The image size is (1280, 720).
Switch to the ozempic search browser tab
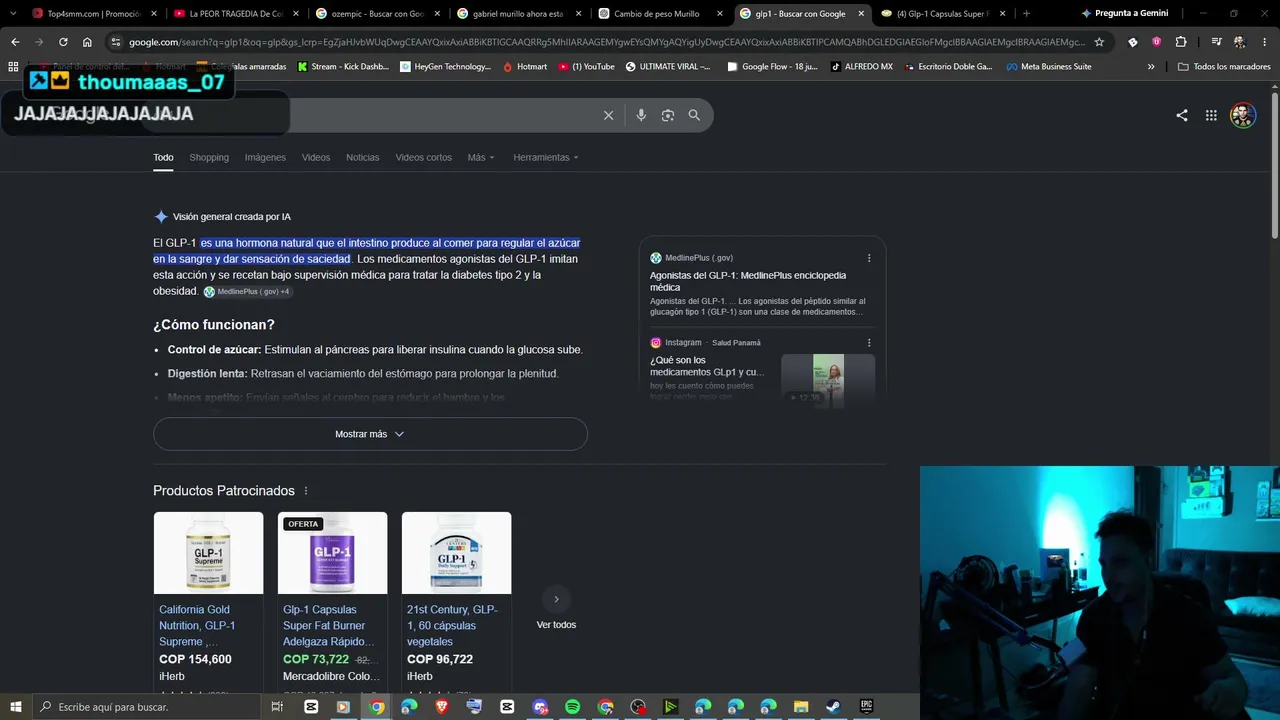376,14
